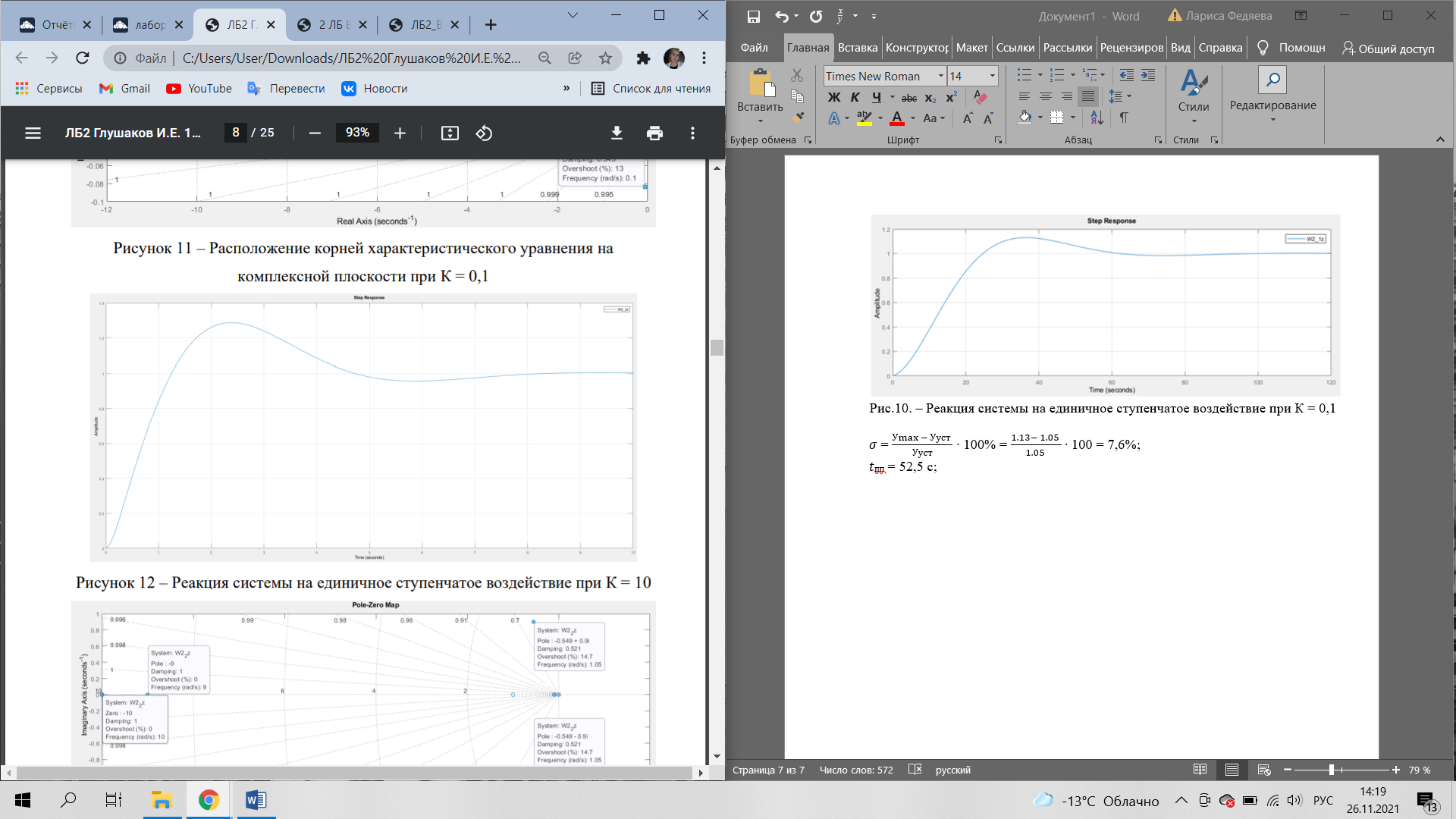Open the Перевести bookmark
Screen dimensions: 1456x819
pos(286,89)
